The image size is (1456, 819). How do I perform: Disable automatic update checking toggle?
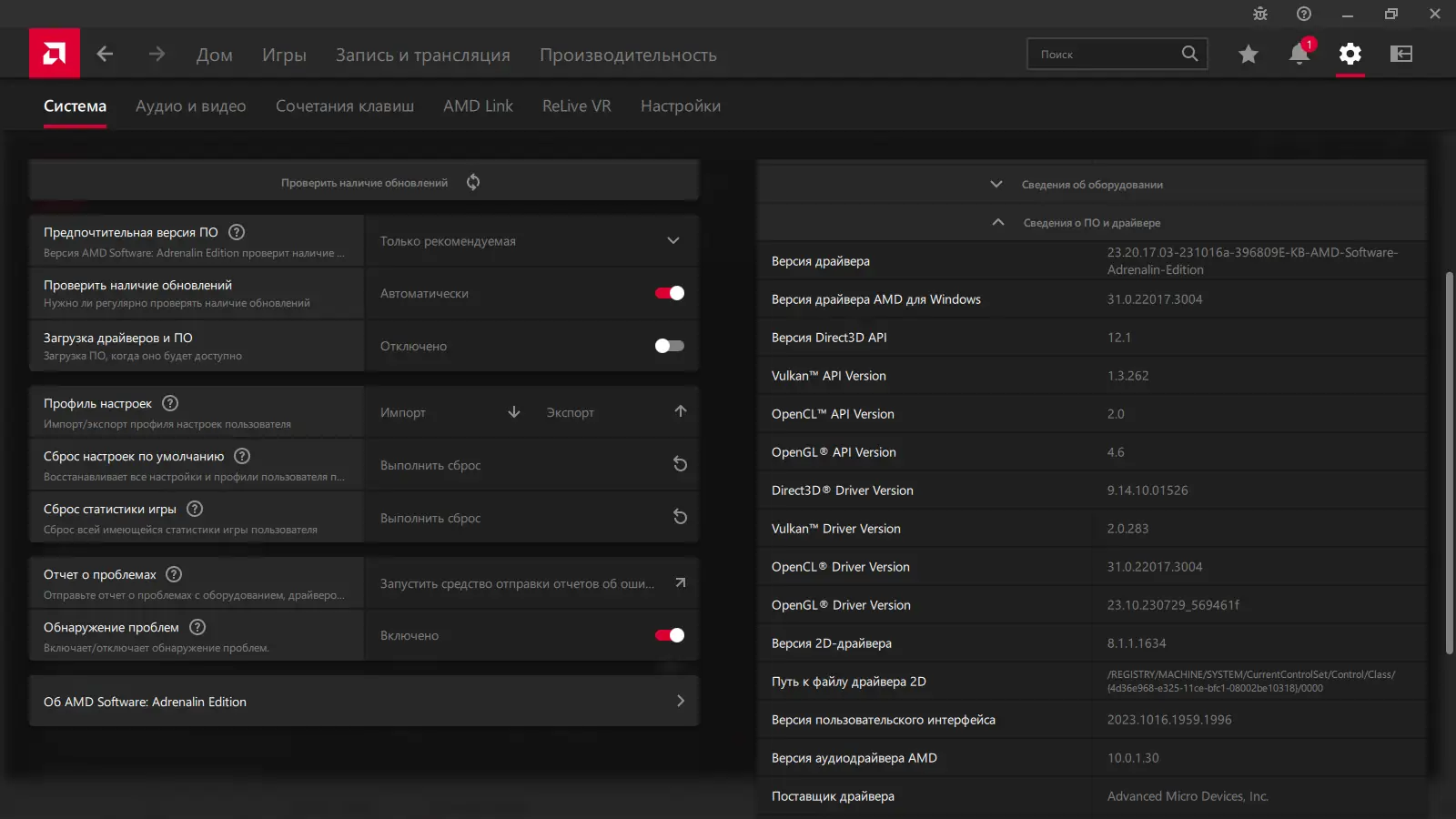pos(670,293)
